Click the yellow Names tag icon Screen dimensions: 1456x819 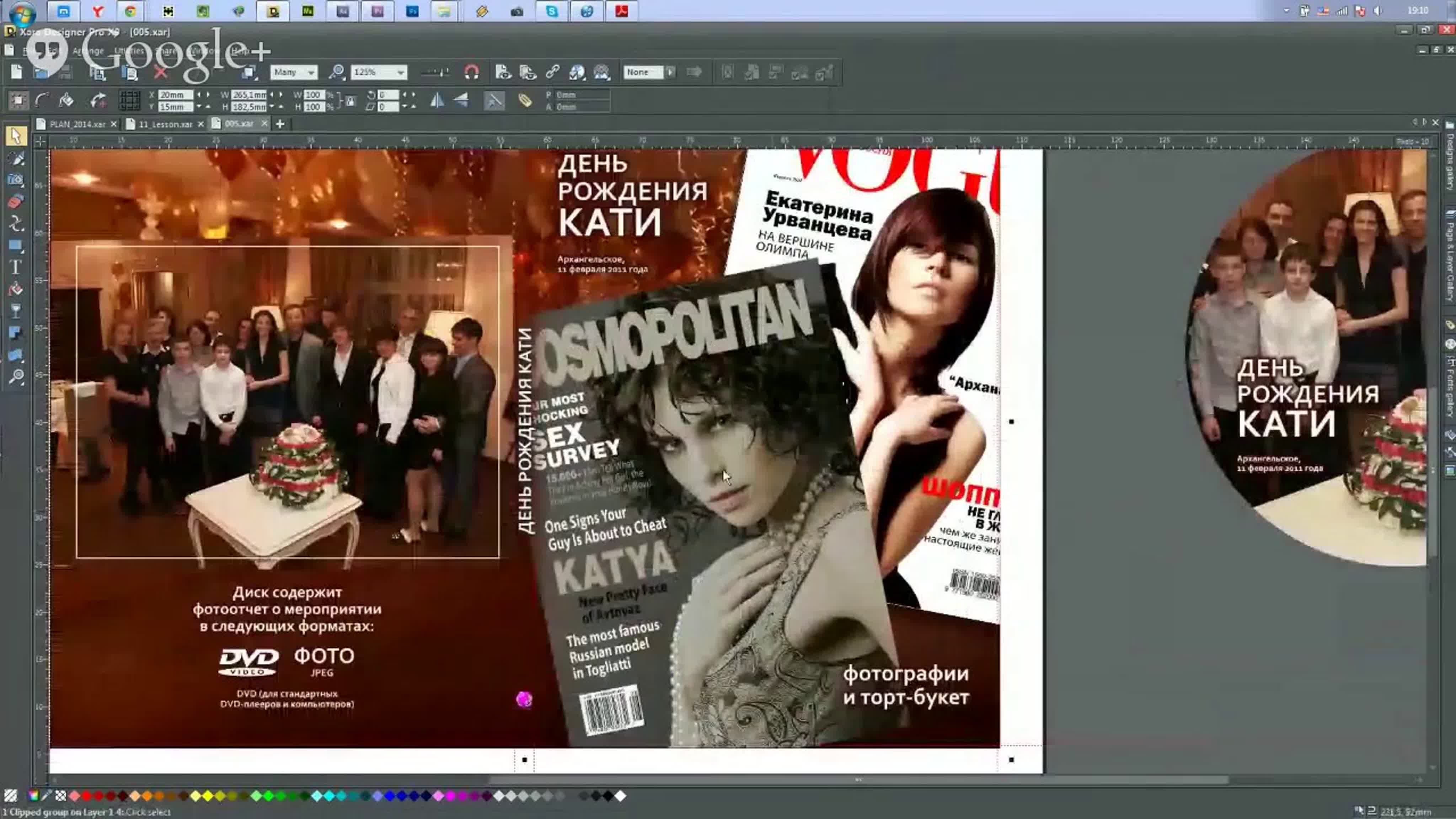tap(525, 101)
